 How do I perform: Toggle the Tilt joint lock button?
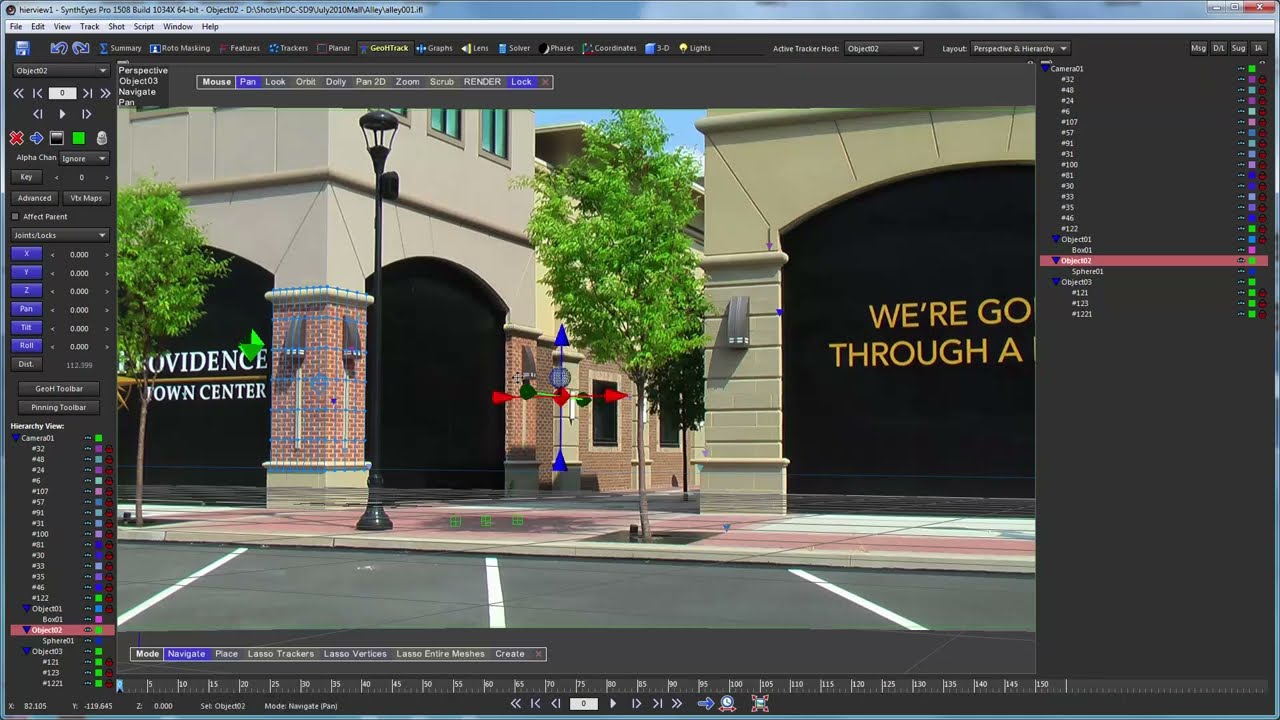27,327
